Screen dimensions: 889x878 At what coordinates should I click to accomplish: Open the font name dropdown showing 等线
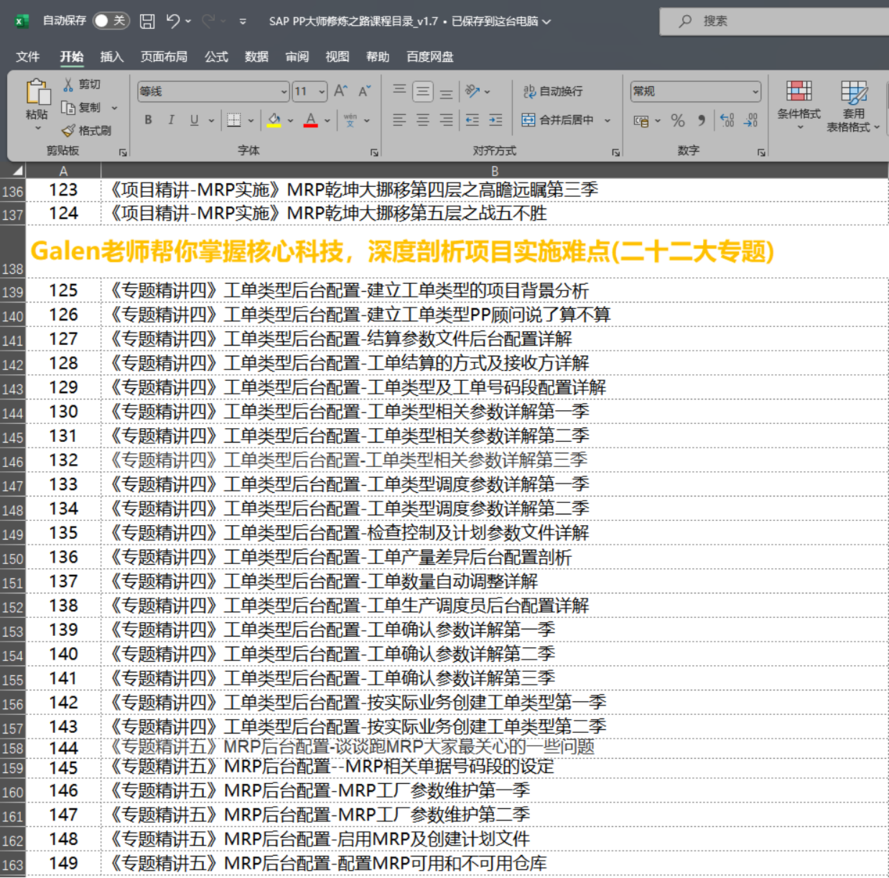coord(284,91)
